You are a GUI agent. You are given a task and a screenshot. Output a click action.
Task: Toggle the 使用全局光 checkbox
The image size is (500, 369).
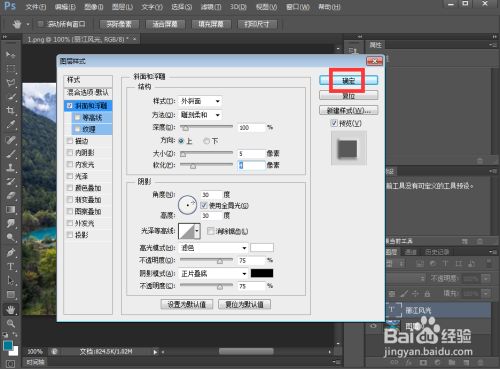pos(204,205)
